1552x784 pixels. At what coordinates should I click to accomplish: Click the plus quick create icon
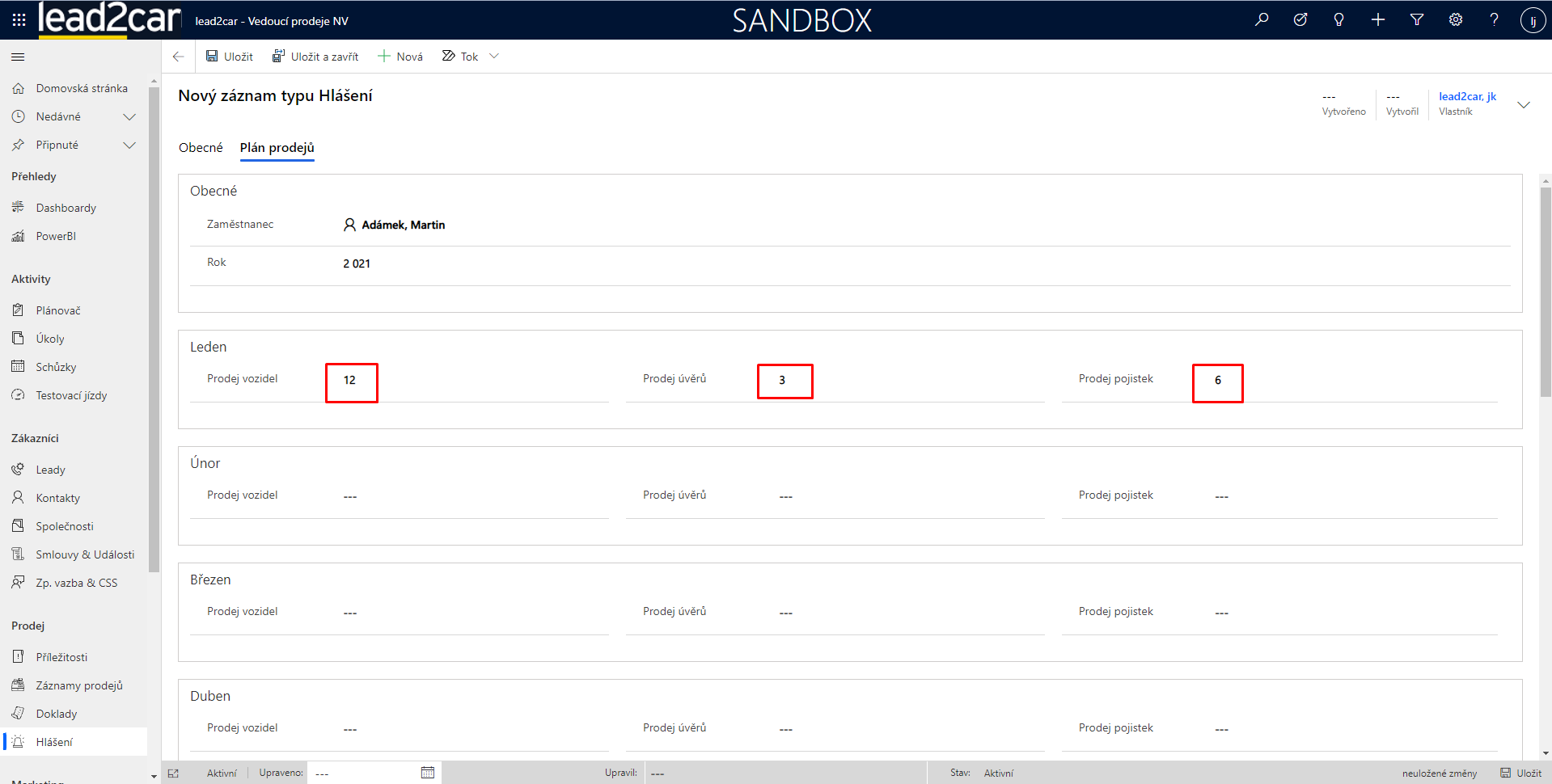coord(1378,19)
